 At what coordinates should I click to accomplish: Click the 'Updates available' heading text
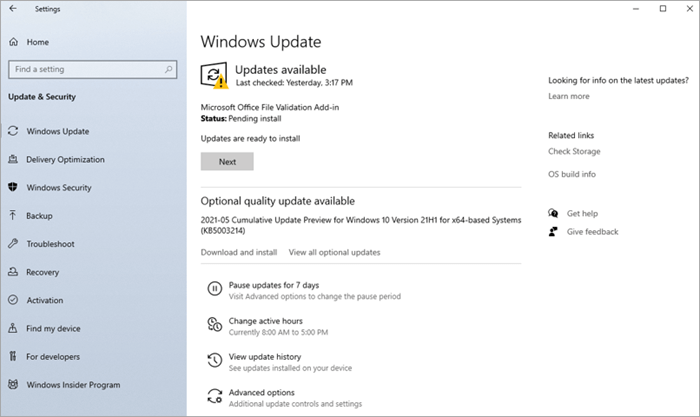click(x=281, y=70)
